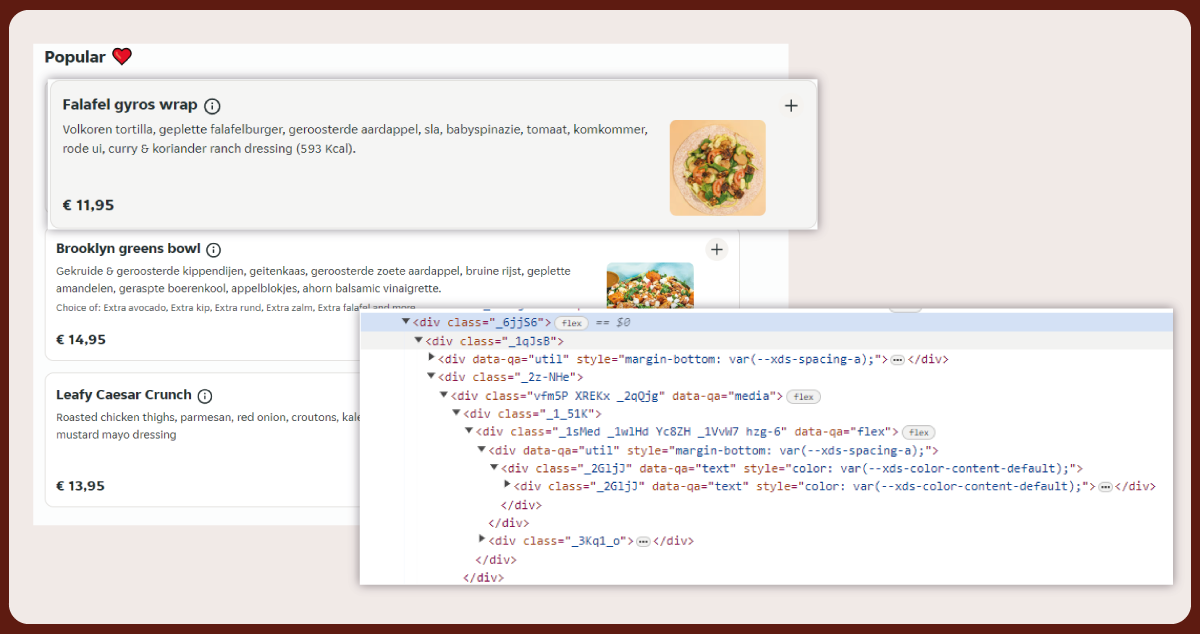
Task: Collapse the _6jjS6 div node
Action: coord(406,322)
